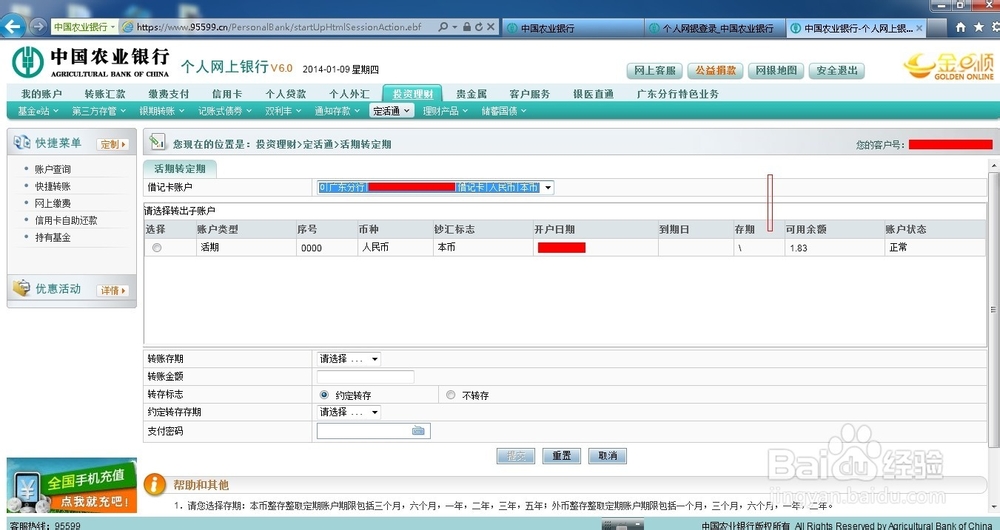Image resolution: width=1000 pixels, height=530 pixels.
Task: Click the 转账金额 amount input field
Action: (x=365, y=377)
